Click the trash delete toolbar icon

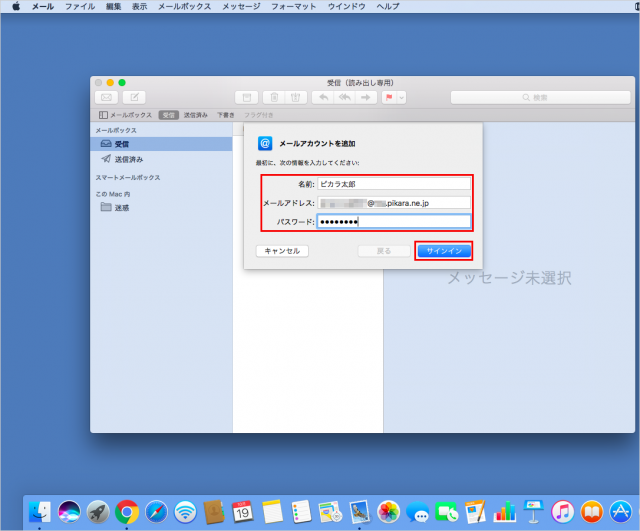tap(272, 97)
